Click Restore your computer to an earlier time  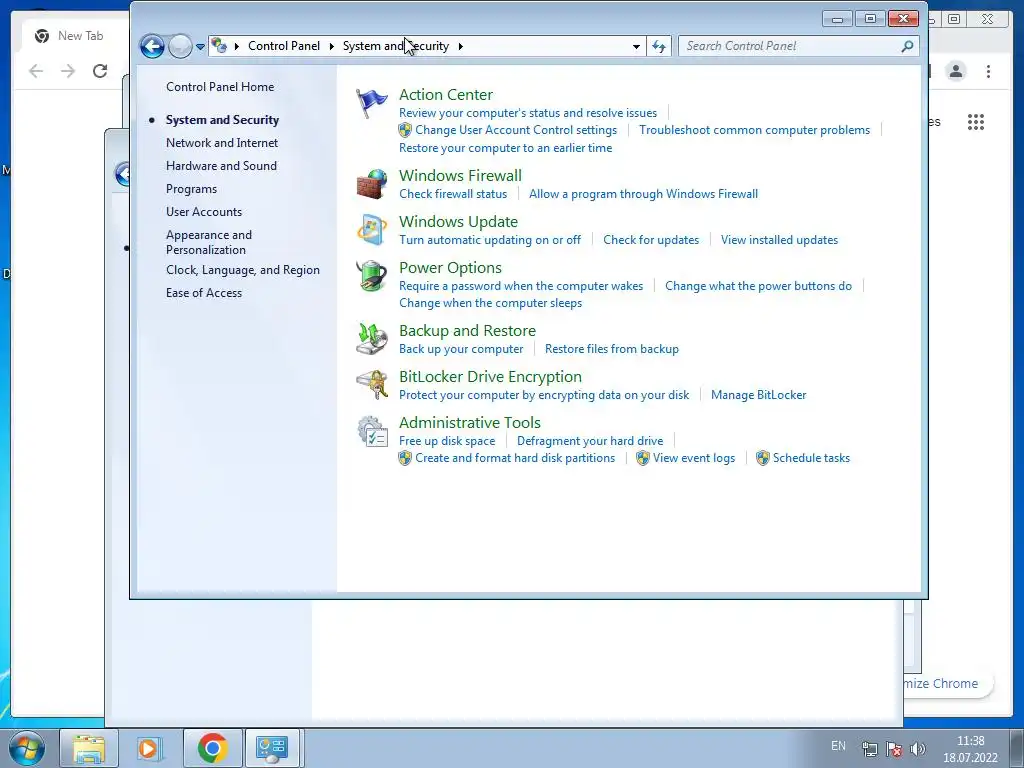pos(505,148)
